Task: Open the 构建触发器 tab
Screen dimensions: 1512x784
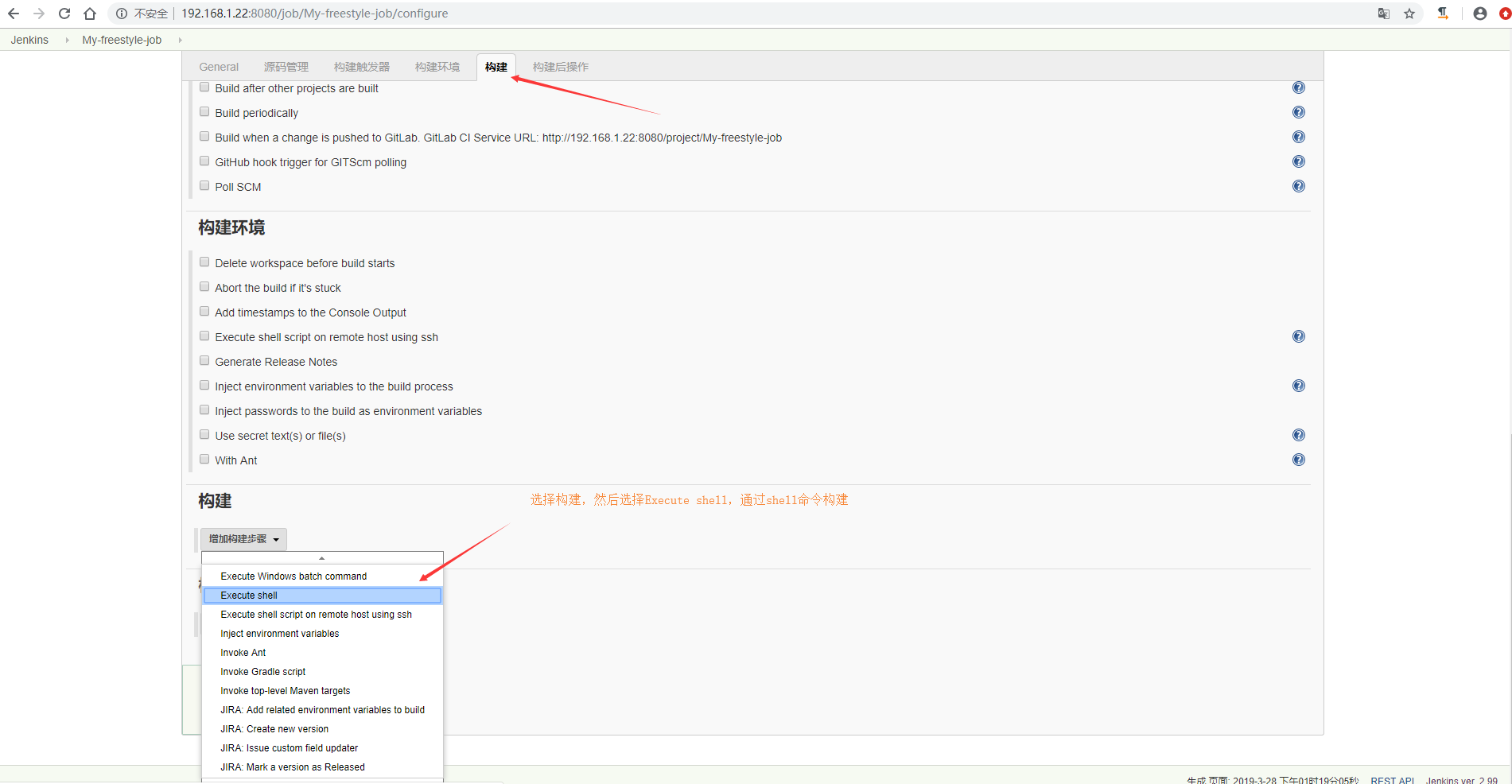Action: 362,67
